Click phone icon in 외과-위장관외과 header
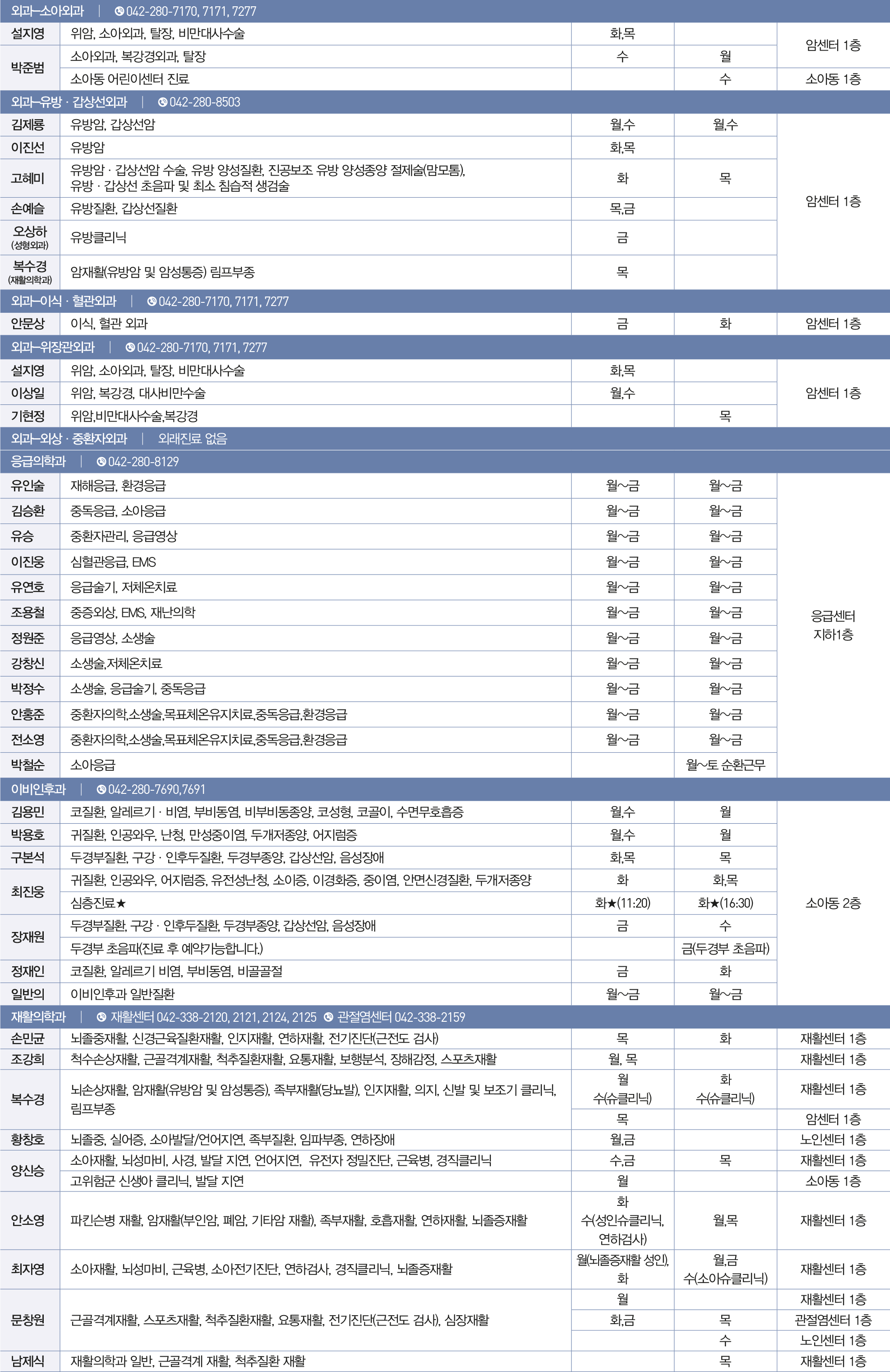 click(x=130, y=347)
